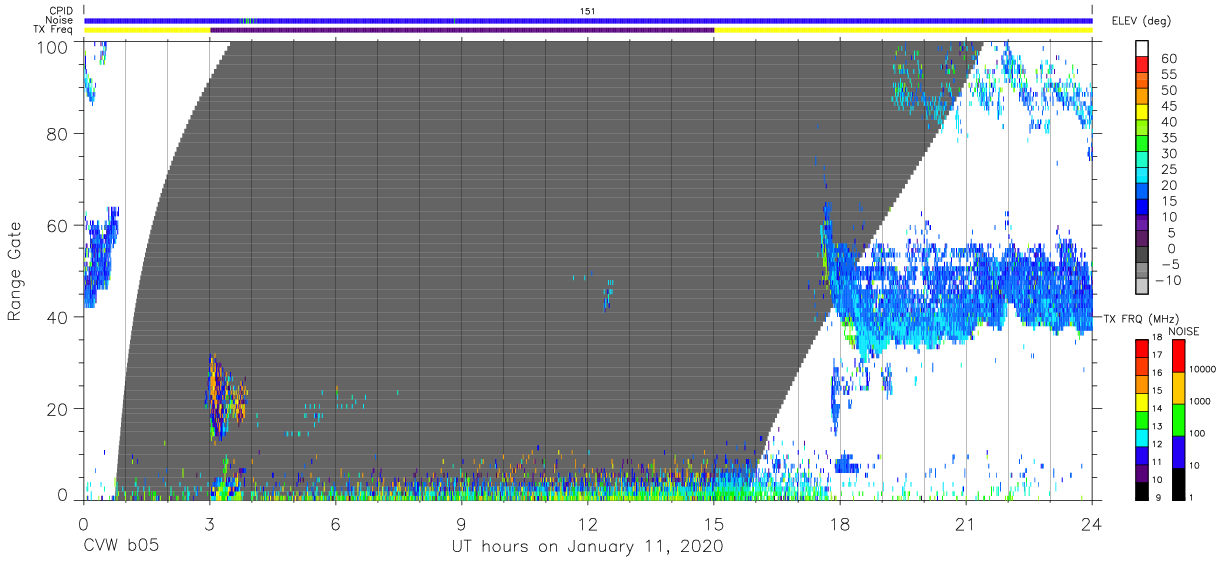Click elevation colorbar tick label 30

pyautogui.click(x=1168, y=153)
